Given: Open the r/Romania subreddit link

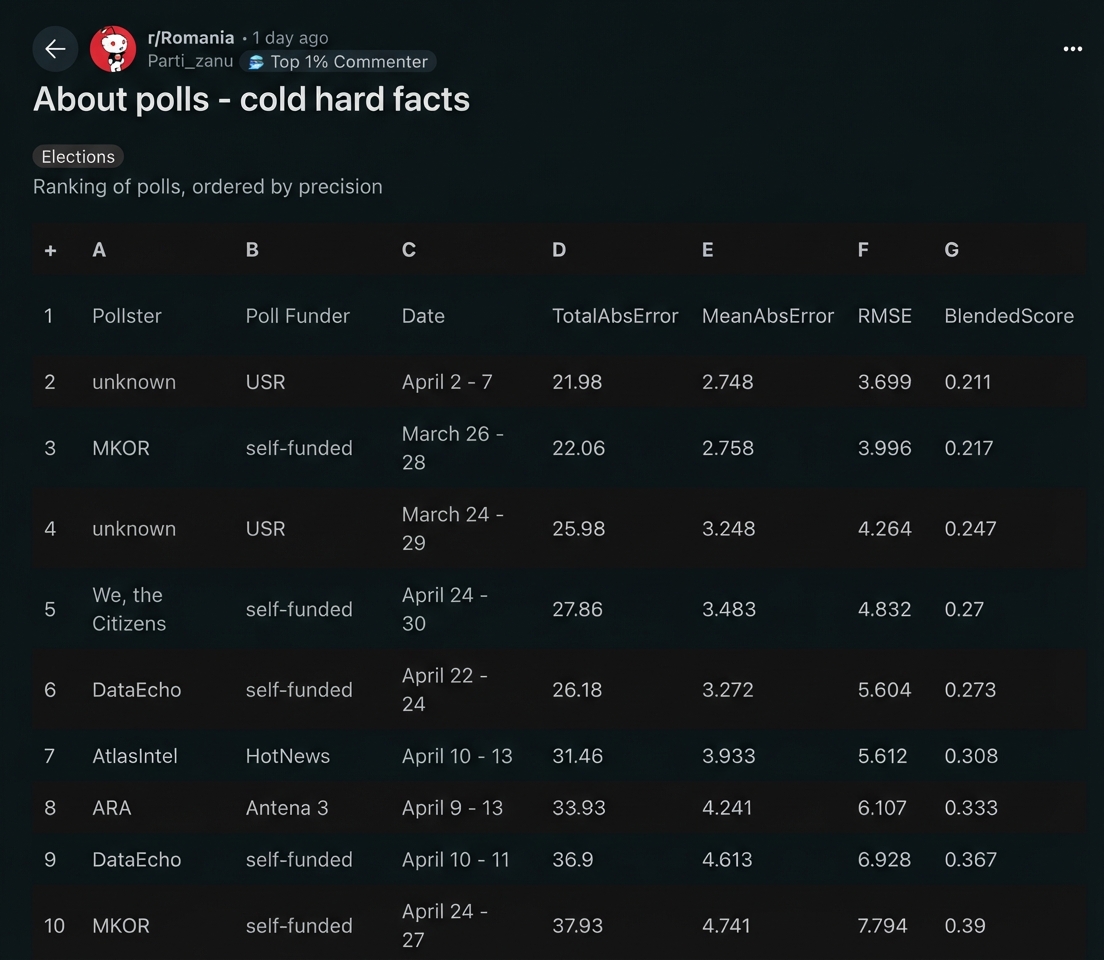Looking at the screenshot, I should [x=191, y=38].
